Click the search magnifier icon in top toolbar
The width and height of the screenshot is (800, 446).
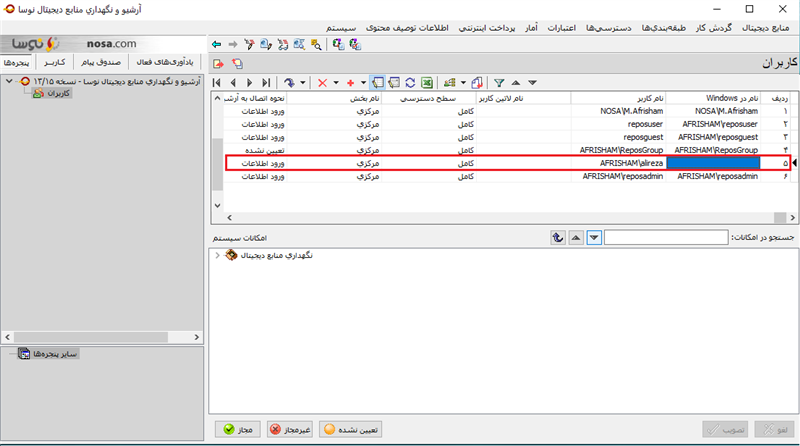316,44
